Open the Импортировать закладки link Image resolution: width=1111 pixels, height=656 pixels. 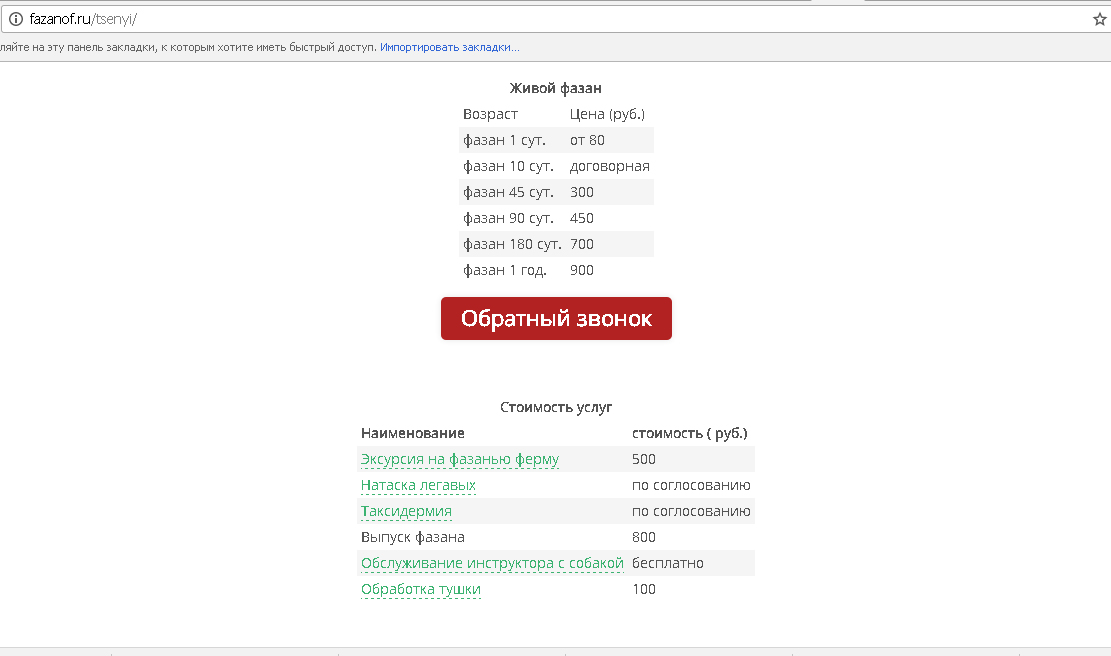click(449, 47)
